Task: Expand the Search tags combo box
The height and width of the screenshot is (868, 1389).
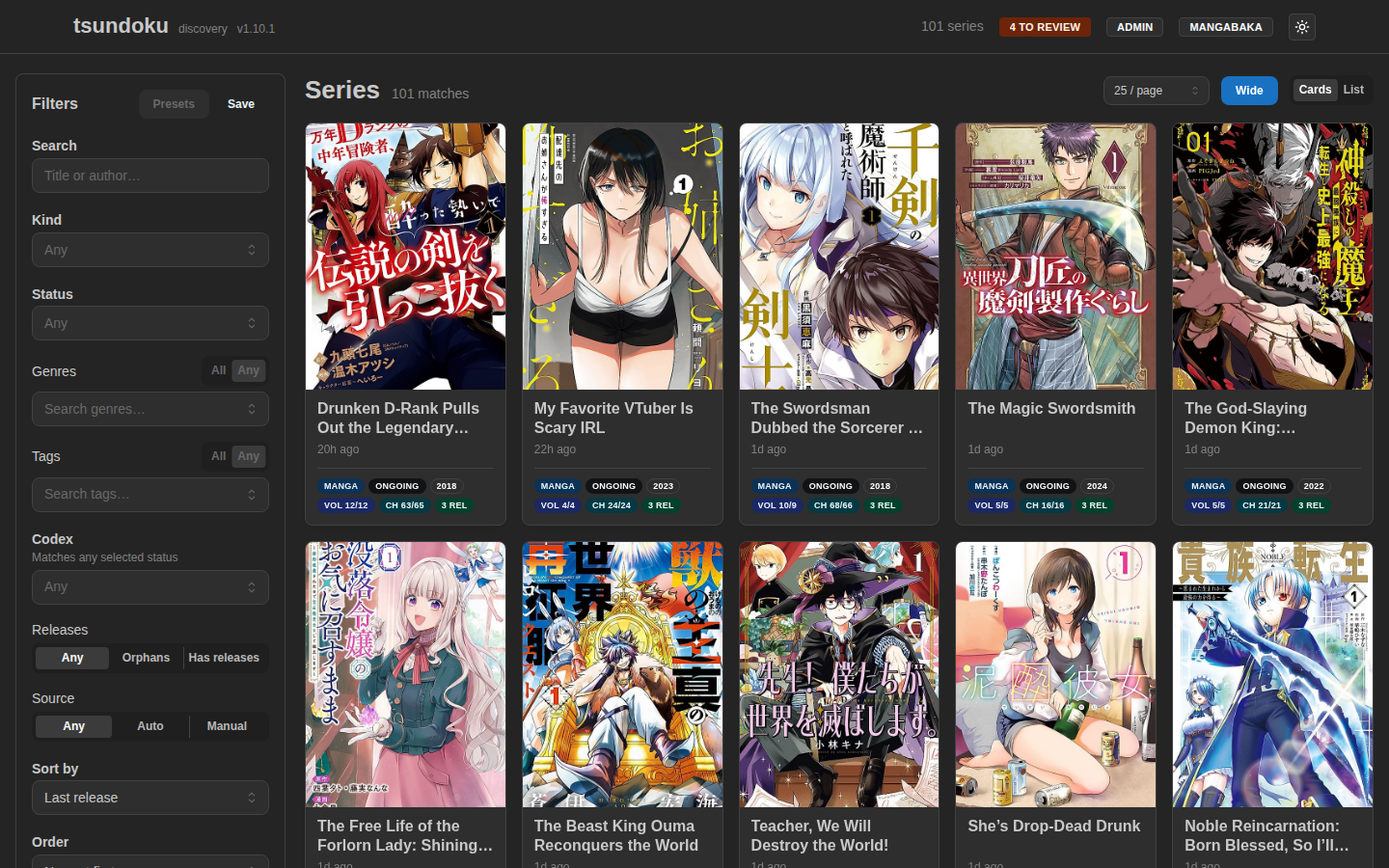Action: point(150,494)
